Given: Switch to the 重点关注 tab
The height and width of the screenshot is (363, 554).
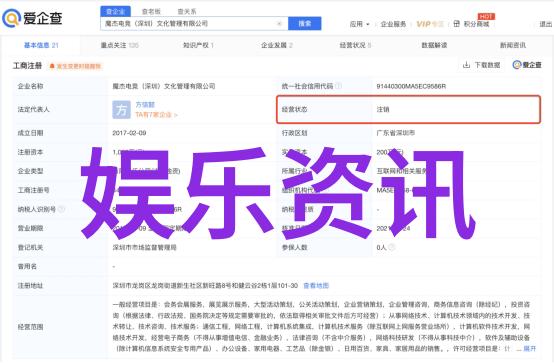Looking at the screenshot, I should [x=120, y=45].
